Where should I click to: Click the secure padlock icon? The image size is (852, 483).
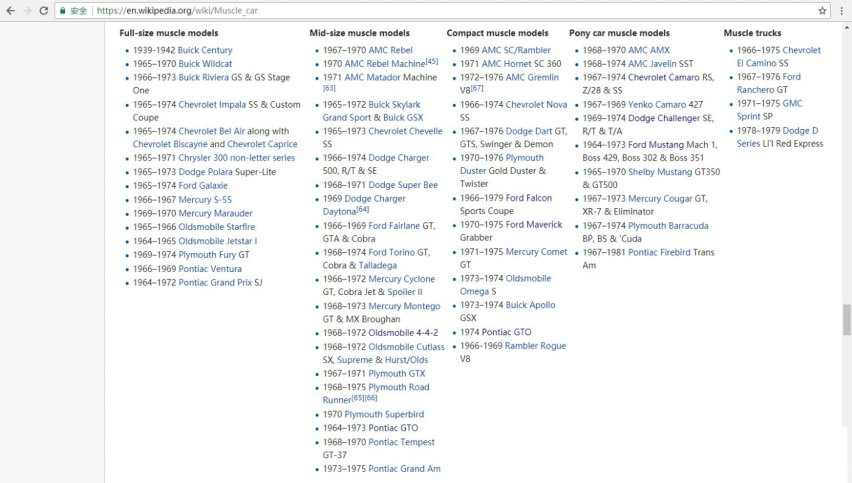point(63,10)
